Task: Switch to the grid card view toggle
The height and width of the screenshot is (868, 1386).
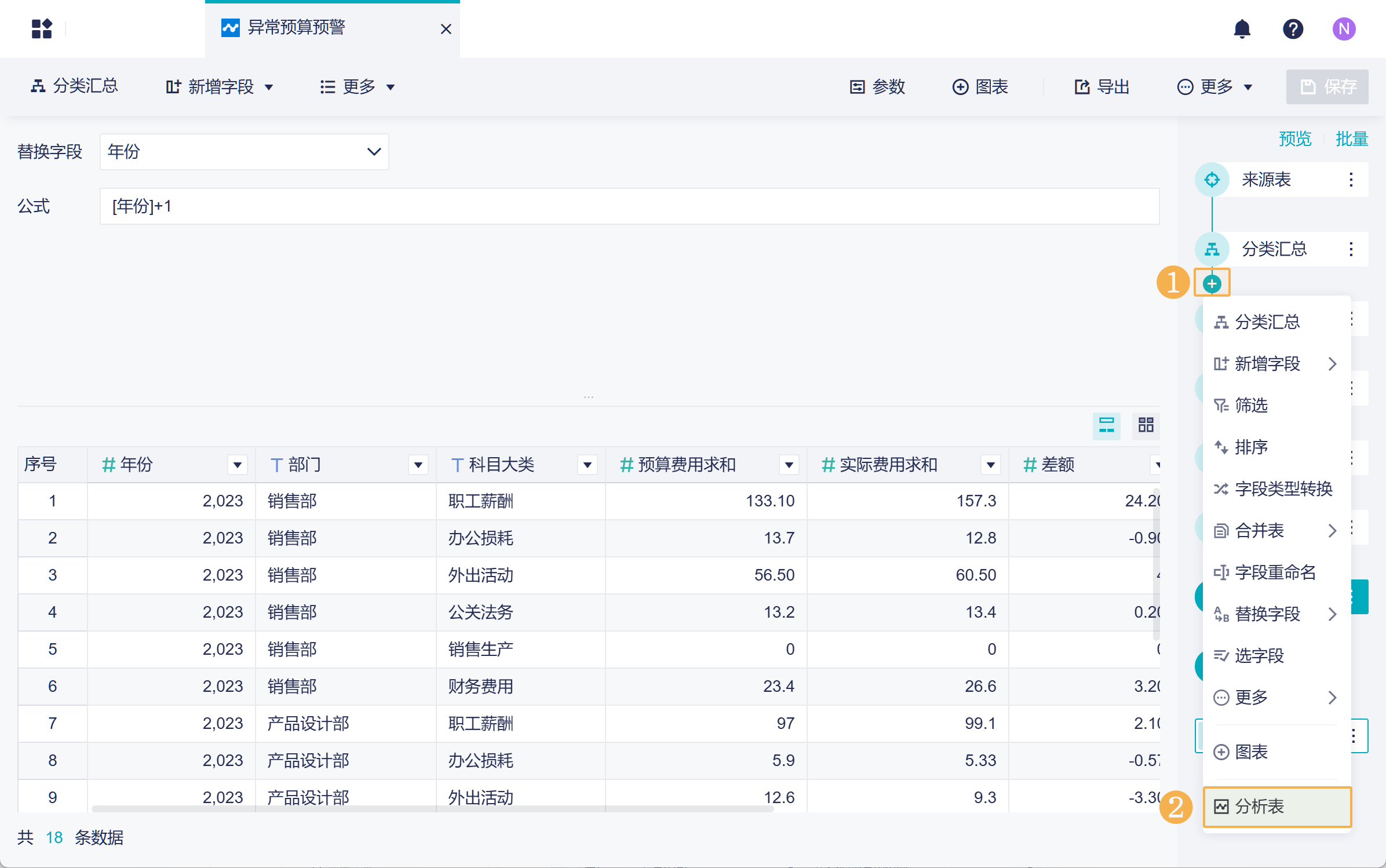Action: pos(1146,425)
